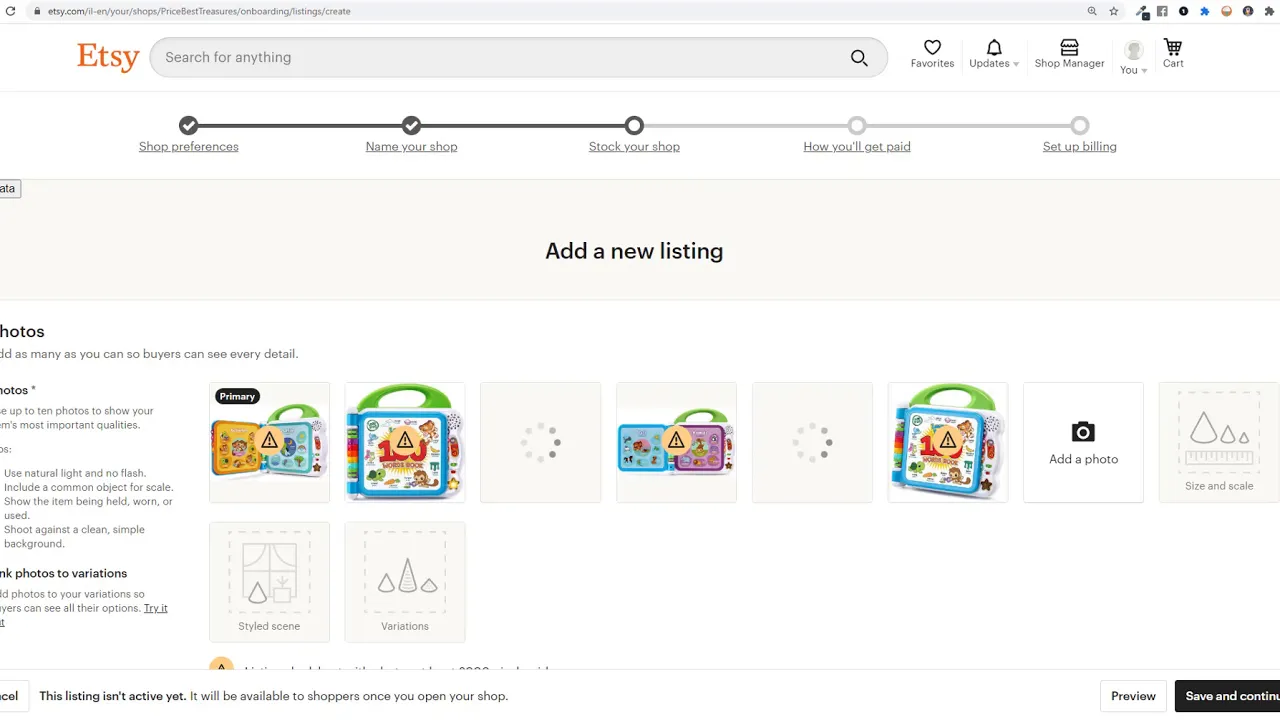Select How you'll get paid step
Screen dimensions: 1280x720
(857, 146)
